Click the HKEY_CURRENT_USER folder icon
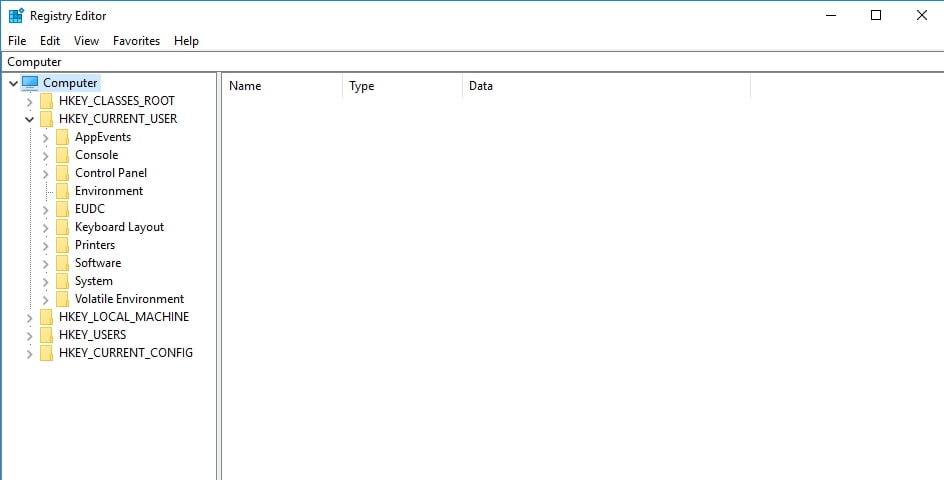Screen dimensions: 944x480 point(46,119)
